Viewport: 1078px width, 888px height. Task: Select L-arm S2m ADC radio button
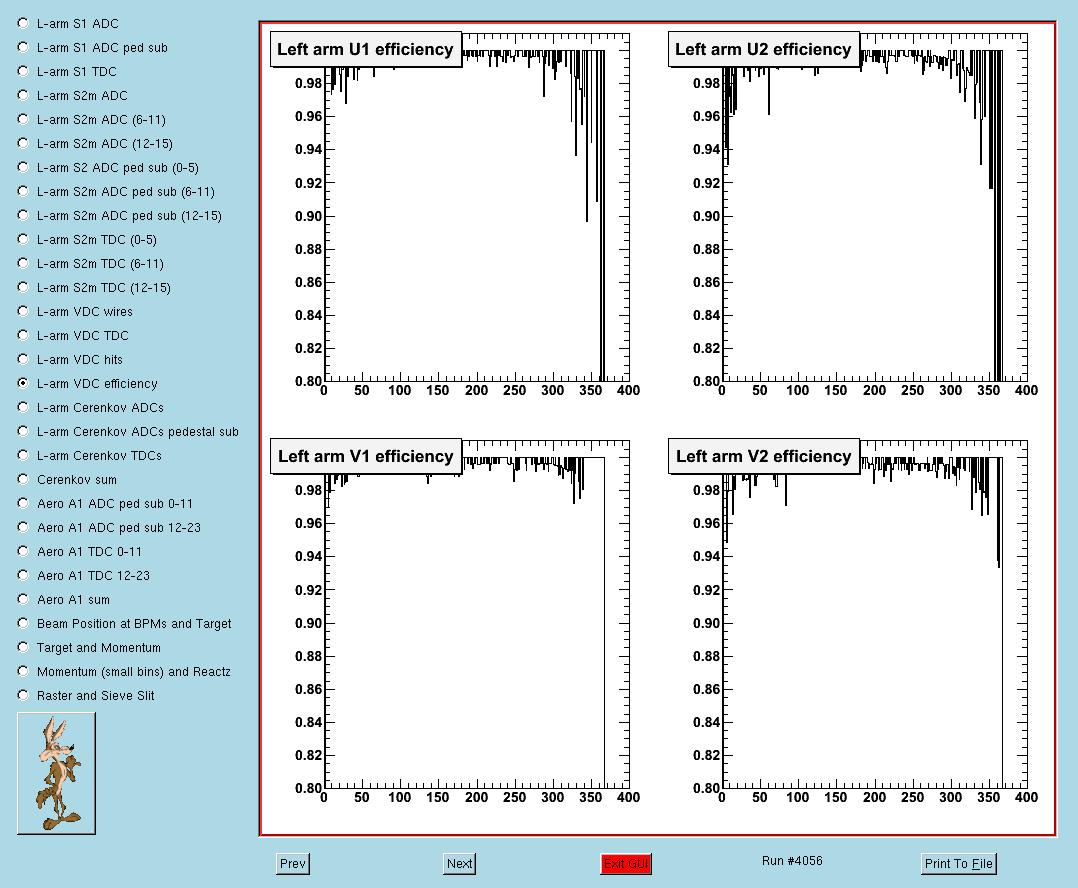point(23,96)
